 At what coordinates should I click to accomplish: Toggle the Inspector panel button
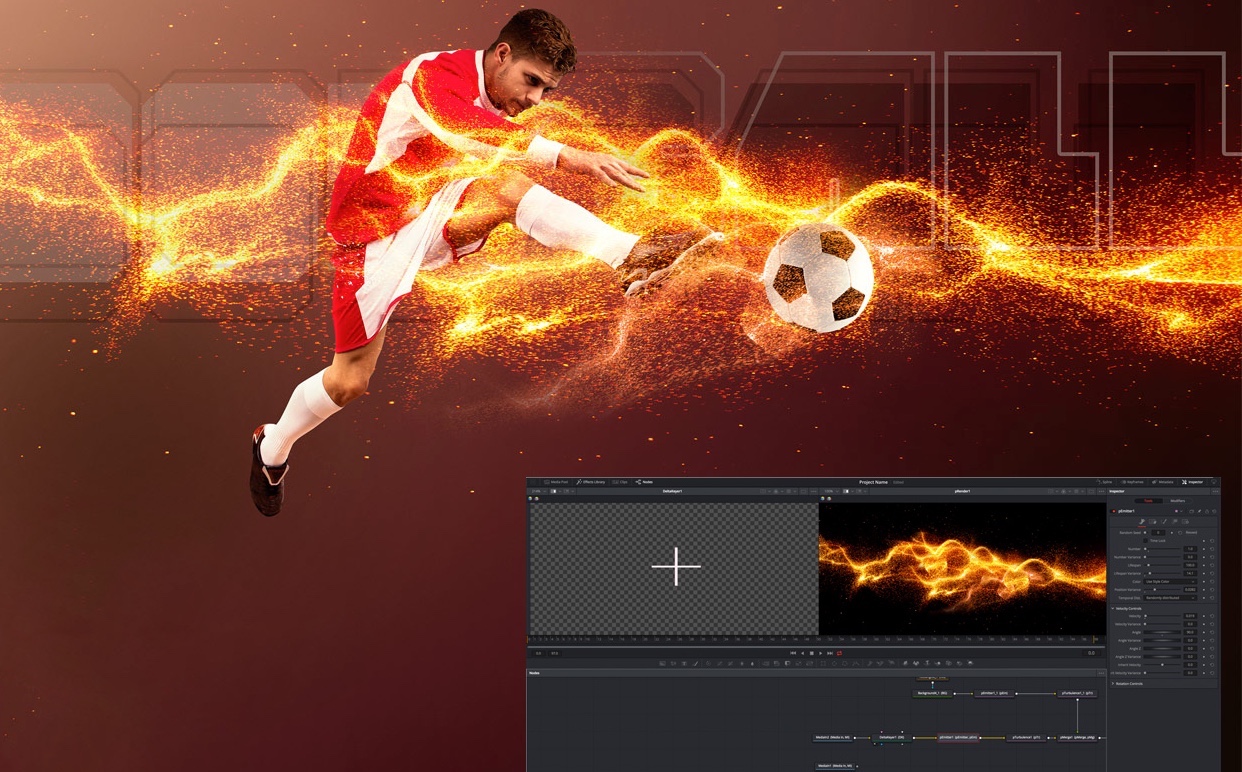click(x=1193, y=482)
